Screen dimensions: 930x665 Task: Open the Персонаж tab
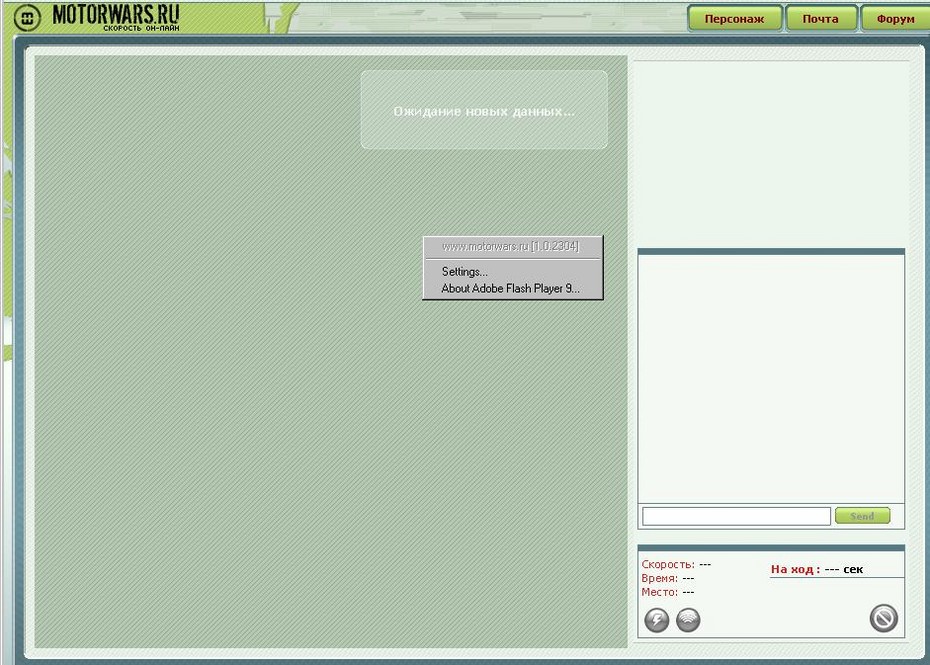[734, 18]
